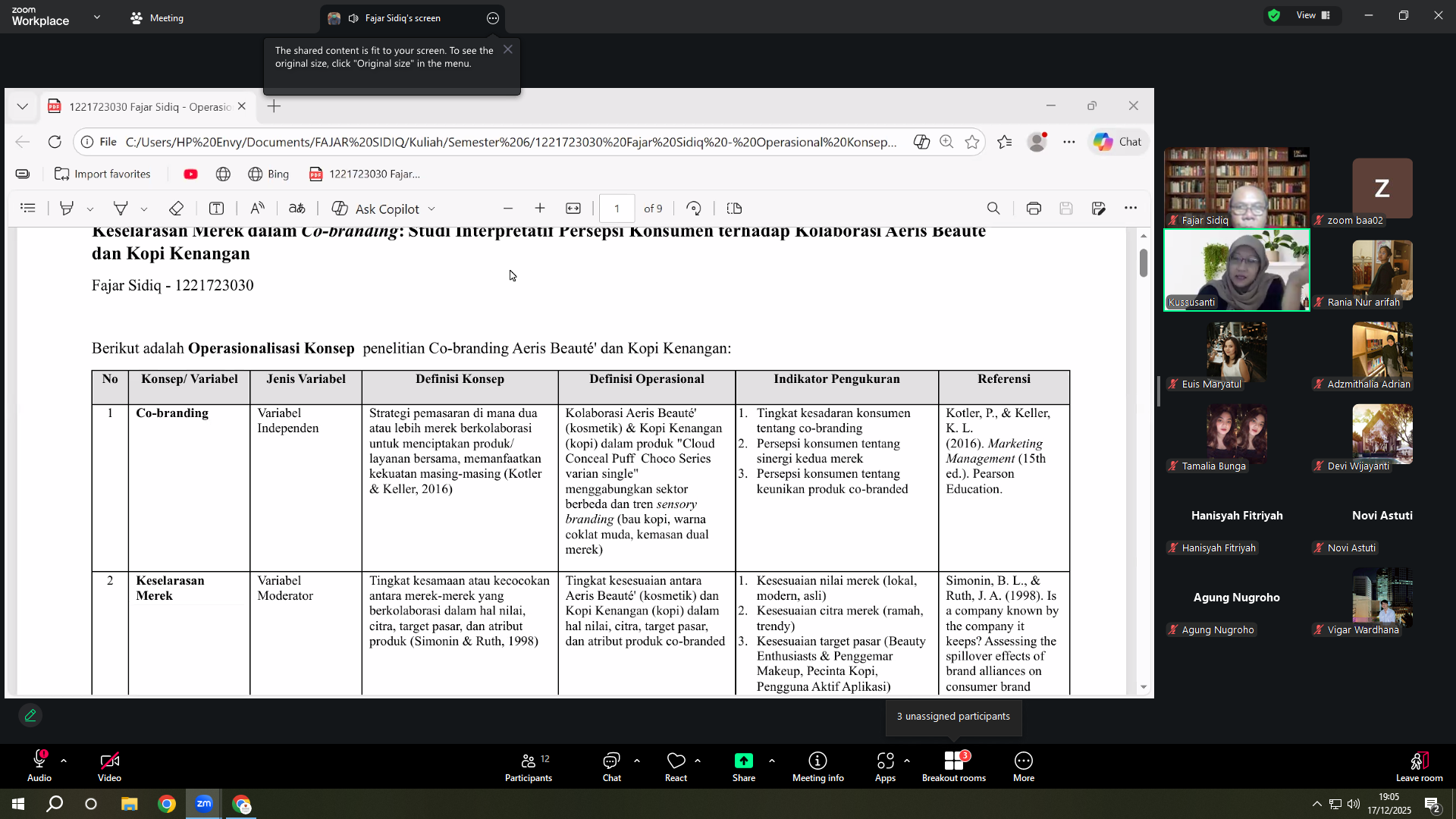This screenshot has height=819, width=1456.
Task: Open screen share options ellipsis icon
Action: [493, 18]
